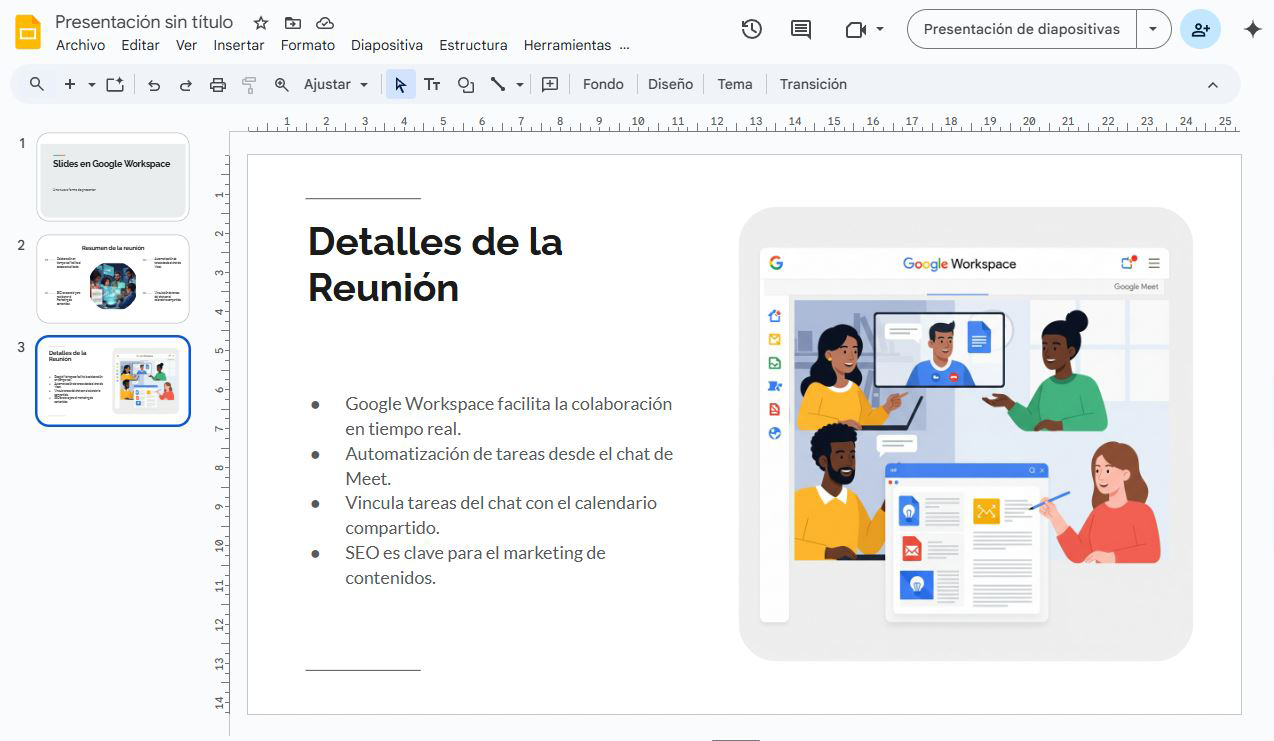Click the heading Detalles de la Reunión
The height and width of the screenshot is (741, 1274).
coord(435,264)
